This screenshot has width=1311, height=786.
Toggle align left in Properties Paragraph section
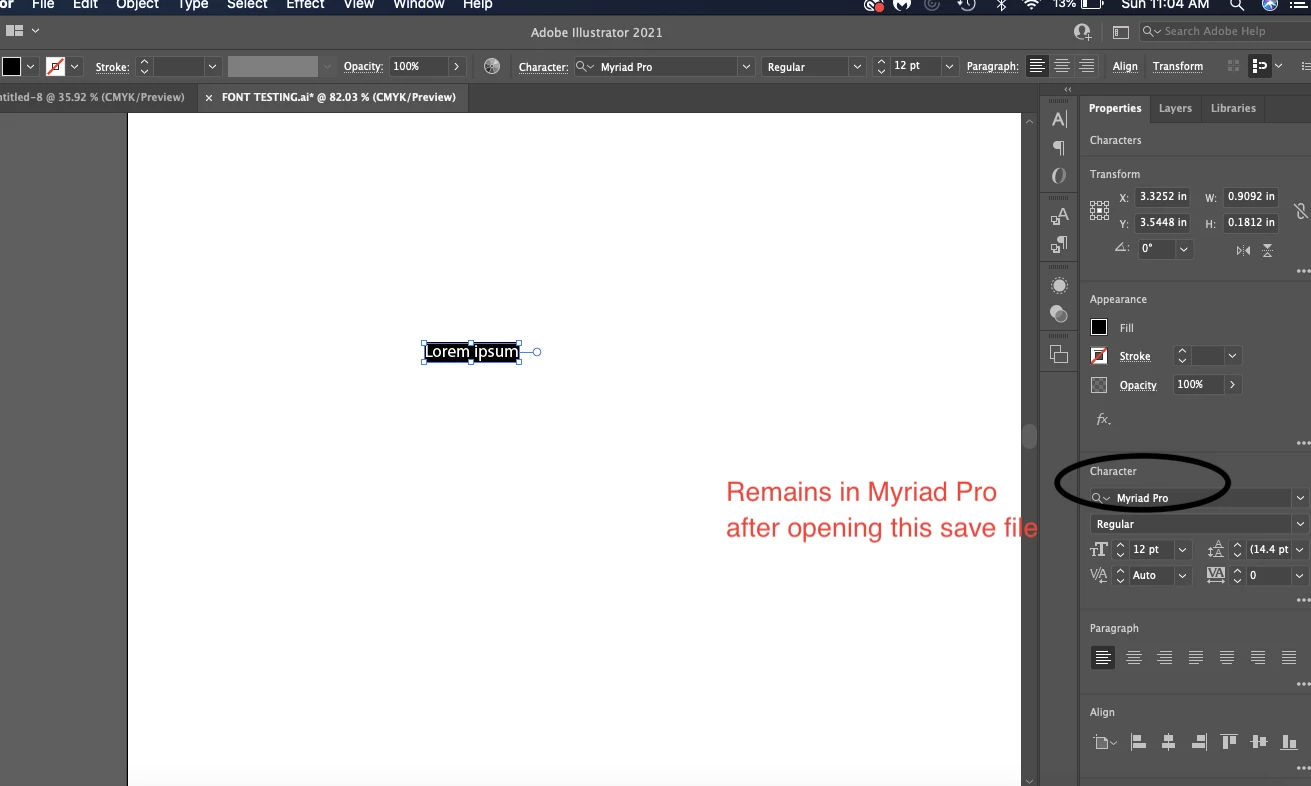coord(1103,657)
